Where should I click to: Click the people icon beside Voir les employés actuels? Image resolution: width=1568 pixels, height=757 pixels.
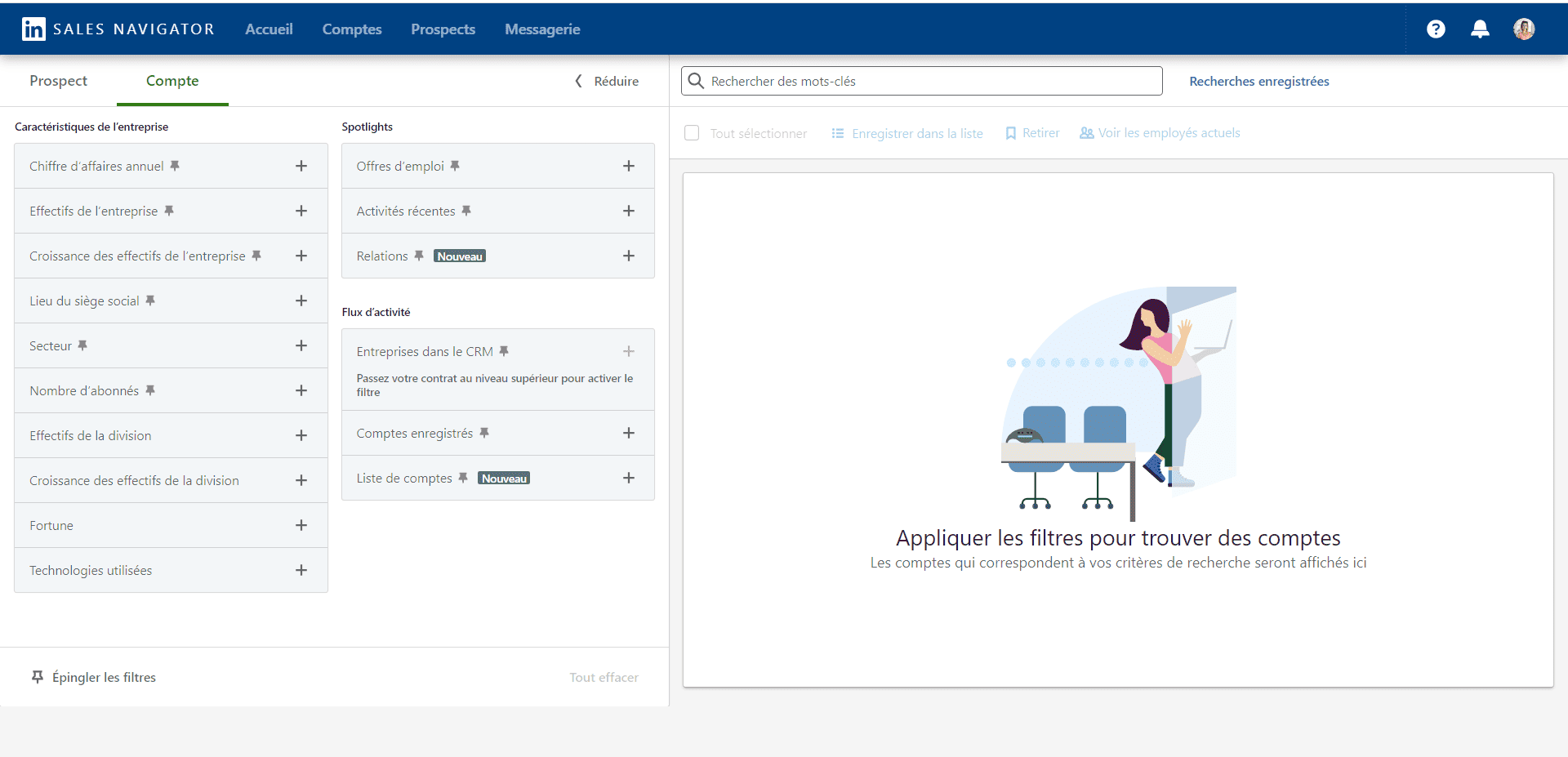point(1087,133)
